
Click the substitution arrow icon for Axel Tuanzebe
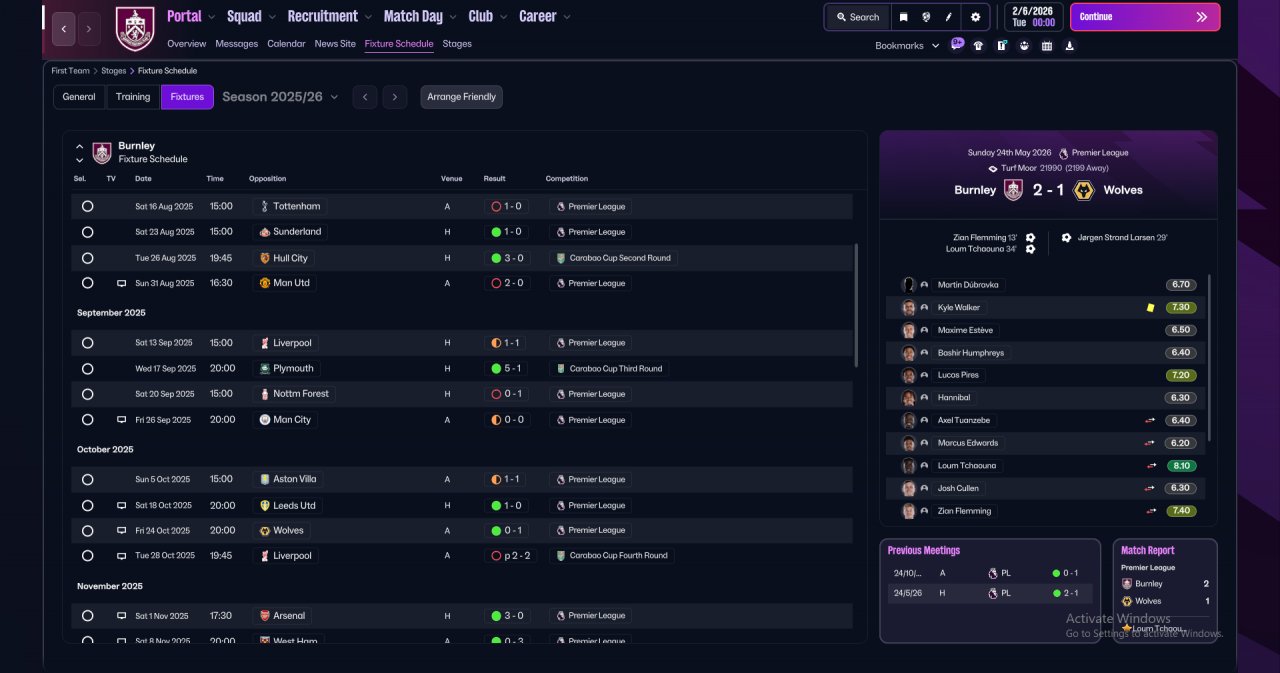[1151, 421]
